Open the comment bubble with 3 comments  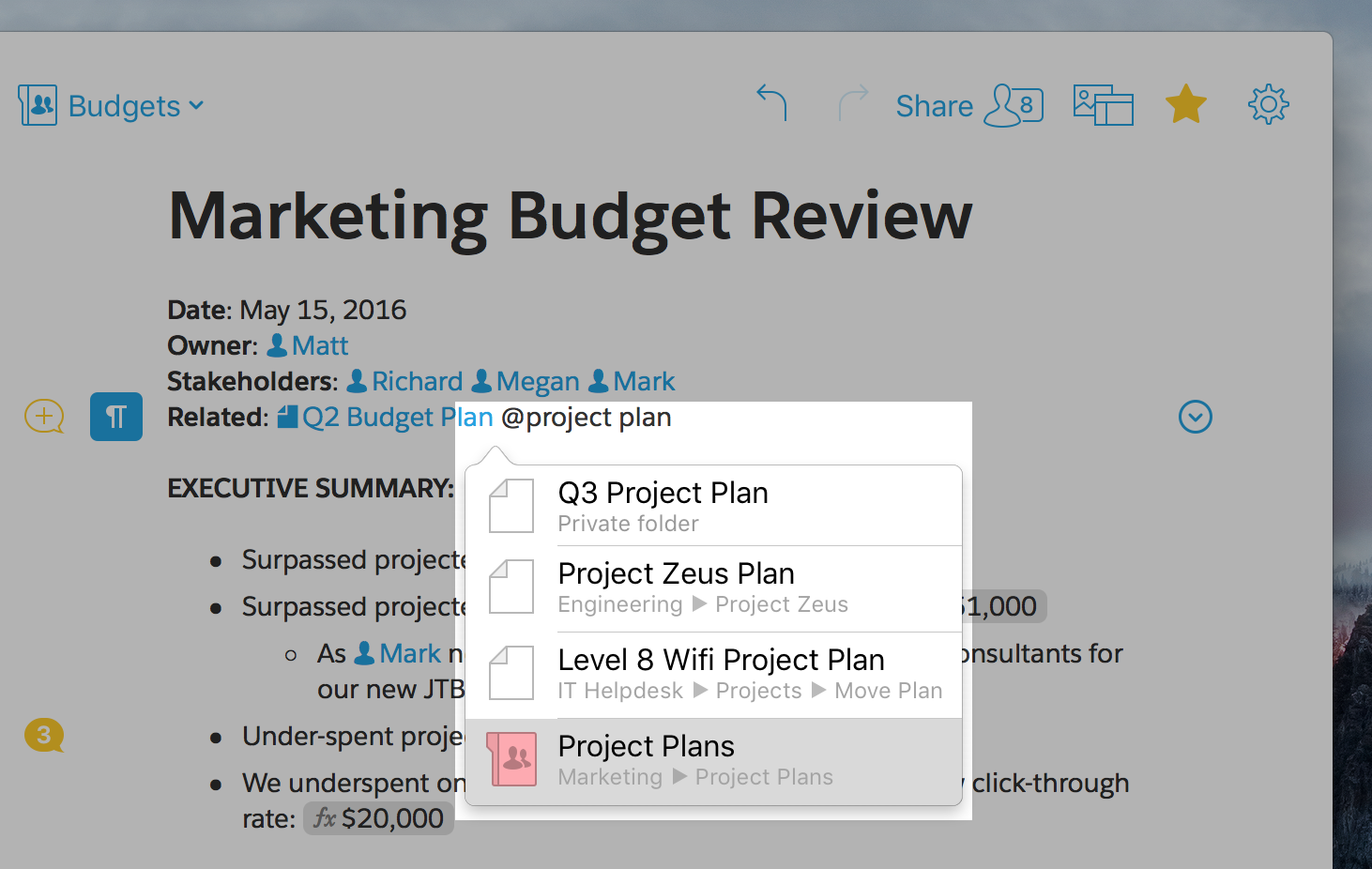point(44,735)
